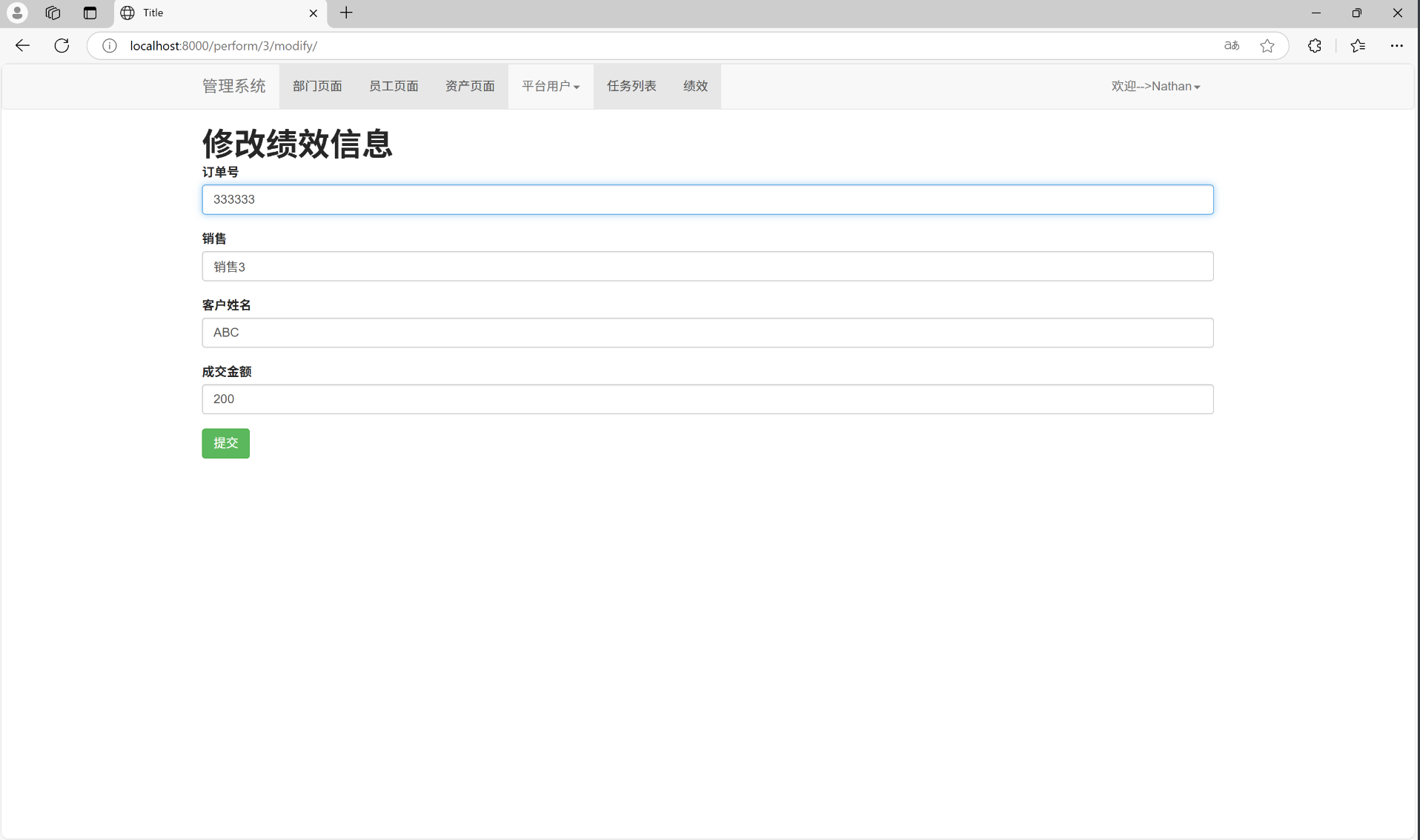Open the 资产页面 nav item
Viewport: 1420px width, 840px height.
click(x=470, y=86)
